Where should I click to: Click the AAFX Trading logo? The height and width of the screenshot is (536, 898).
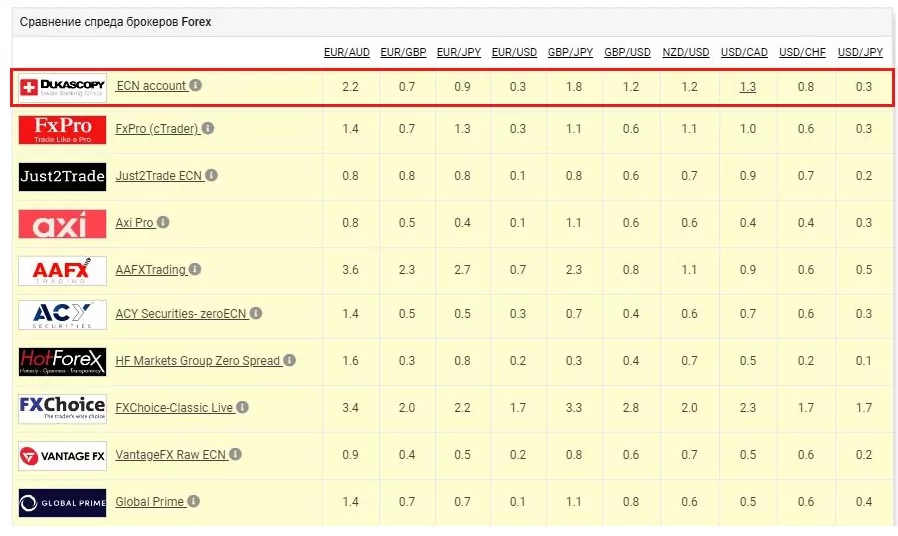(62, 270)
